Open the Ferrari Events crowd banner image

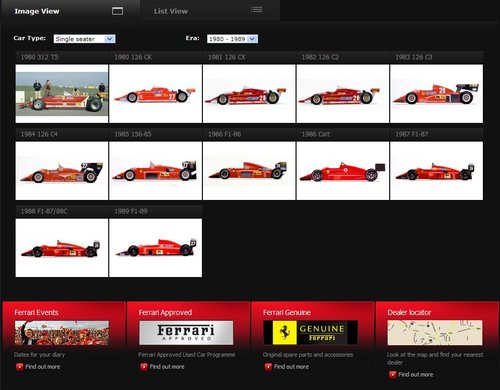pyautogui.click(x=62, y=333)
